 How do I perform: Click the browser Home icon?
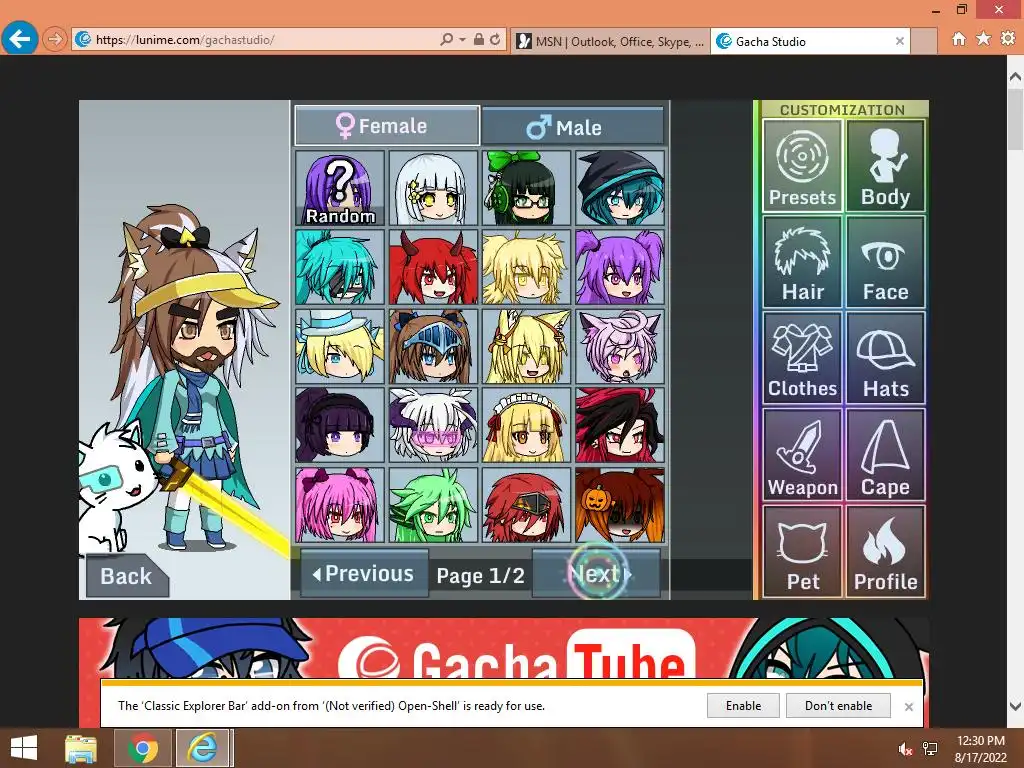[x=959, y=39]
